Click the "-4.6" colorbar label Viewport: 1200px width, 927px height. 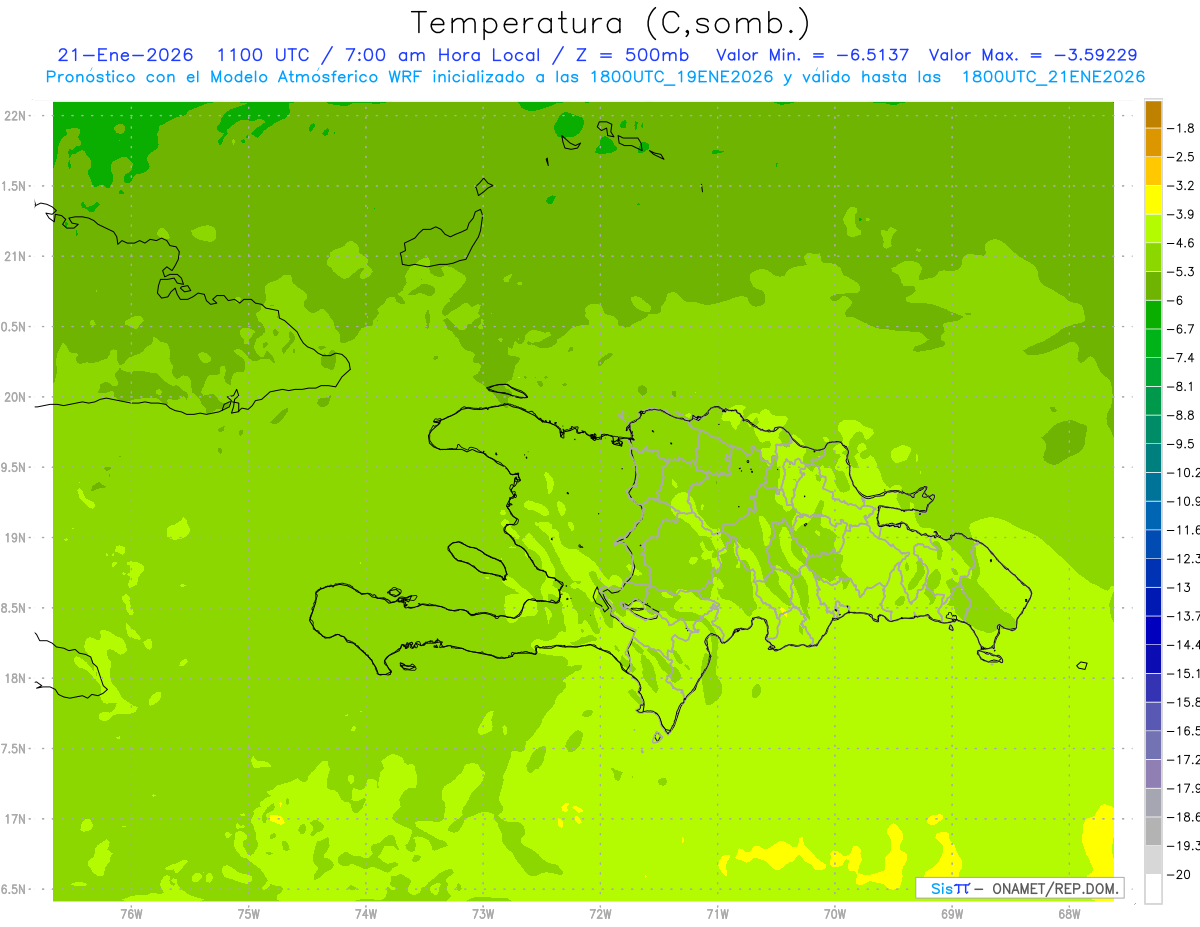point(1183,243)
